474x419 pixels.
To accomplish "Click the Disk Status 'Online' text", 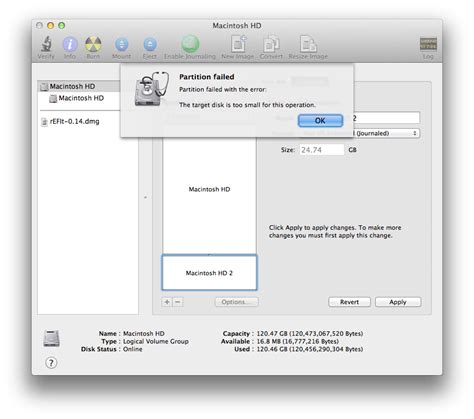I will 133,349.
